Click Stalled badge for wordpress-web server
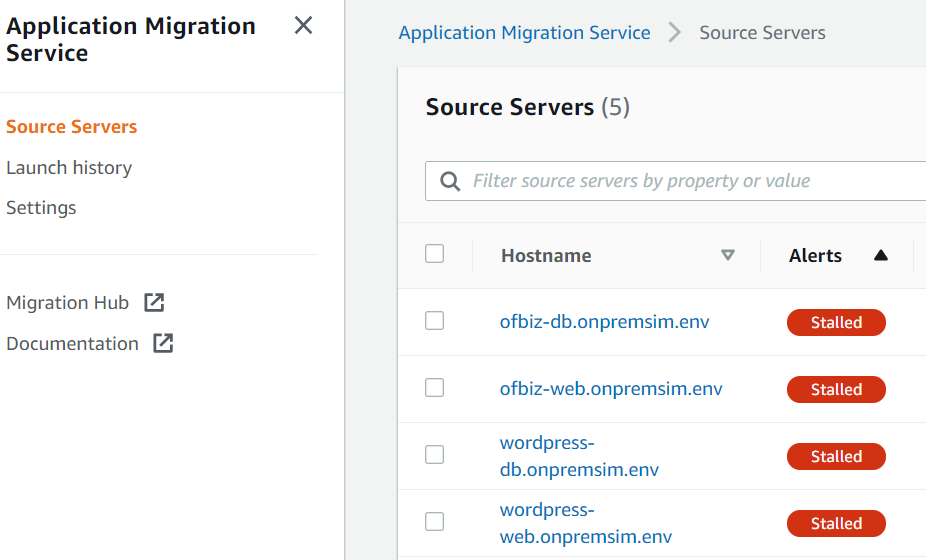Viewport: 926px width, 560px height. (x=836, y=523)
